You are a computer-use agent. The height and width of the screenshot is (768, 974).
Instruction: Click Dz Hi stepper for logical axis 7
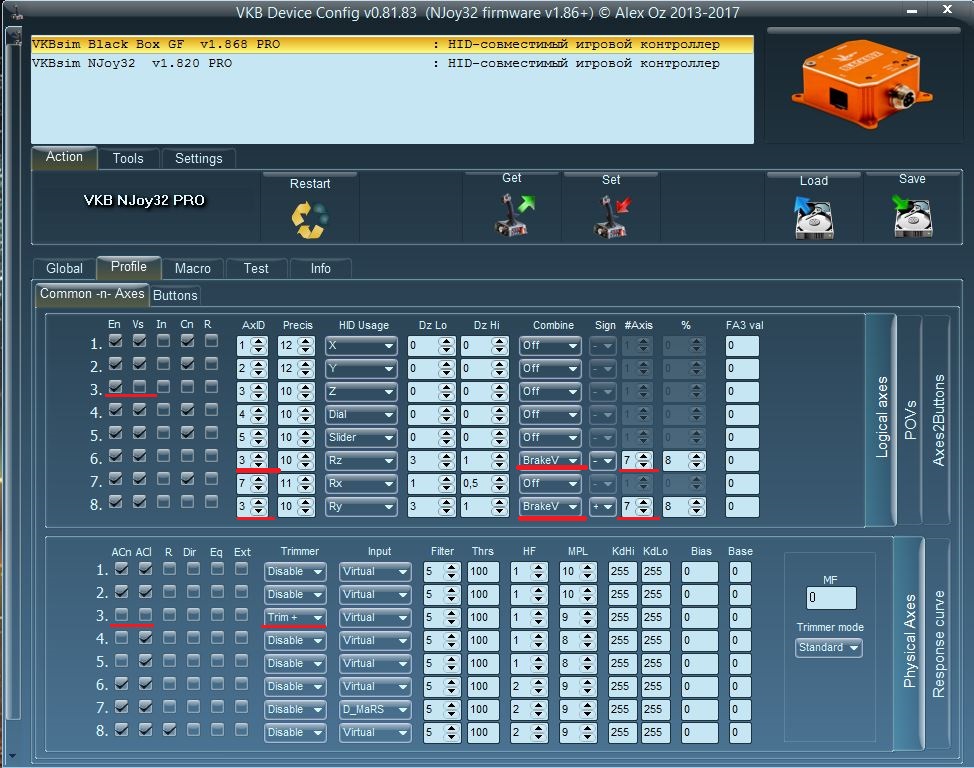(499, 484)
